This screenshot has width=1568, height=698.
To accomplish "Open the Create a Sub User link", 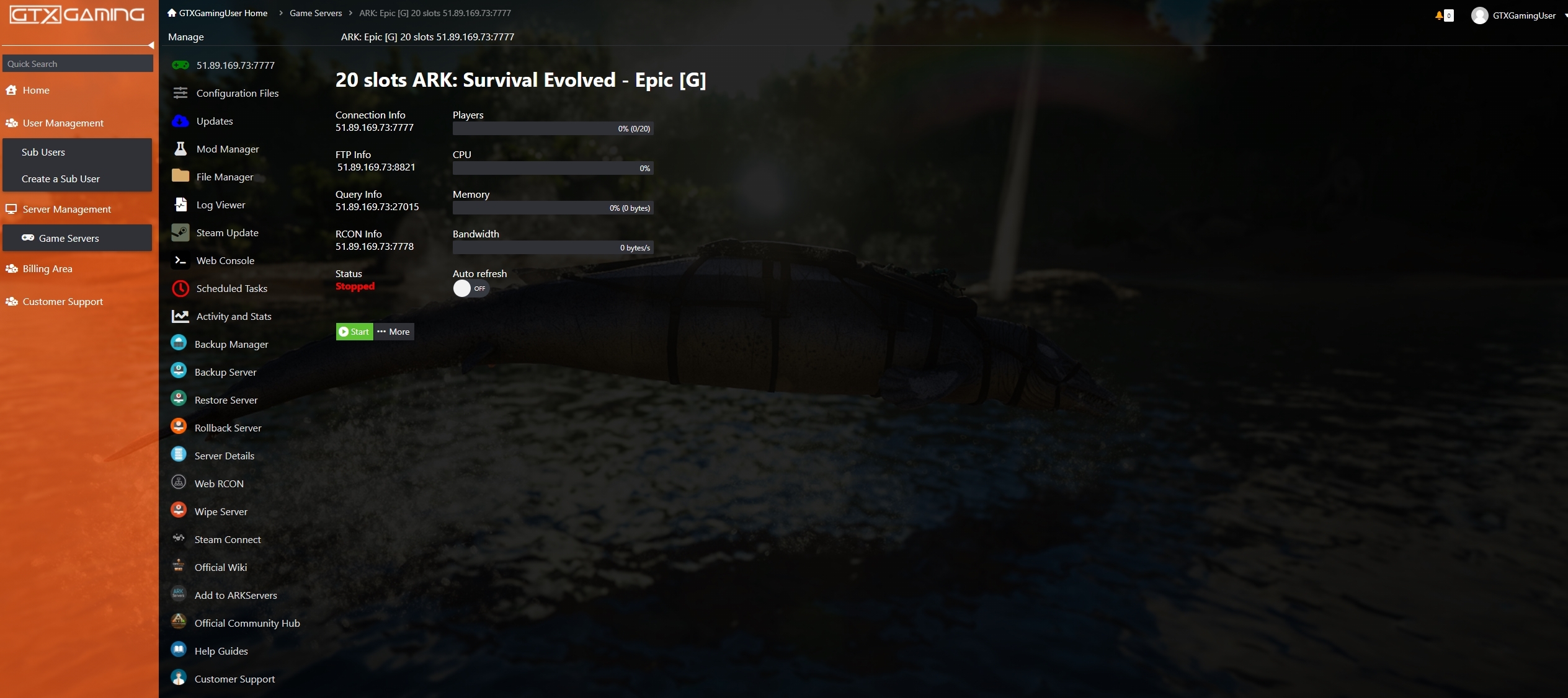I will pyautogui.click(x=60, y=179).
